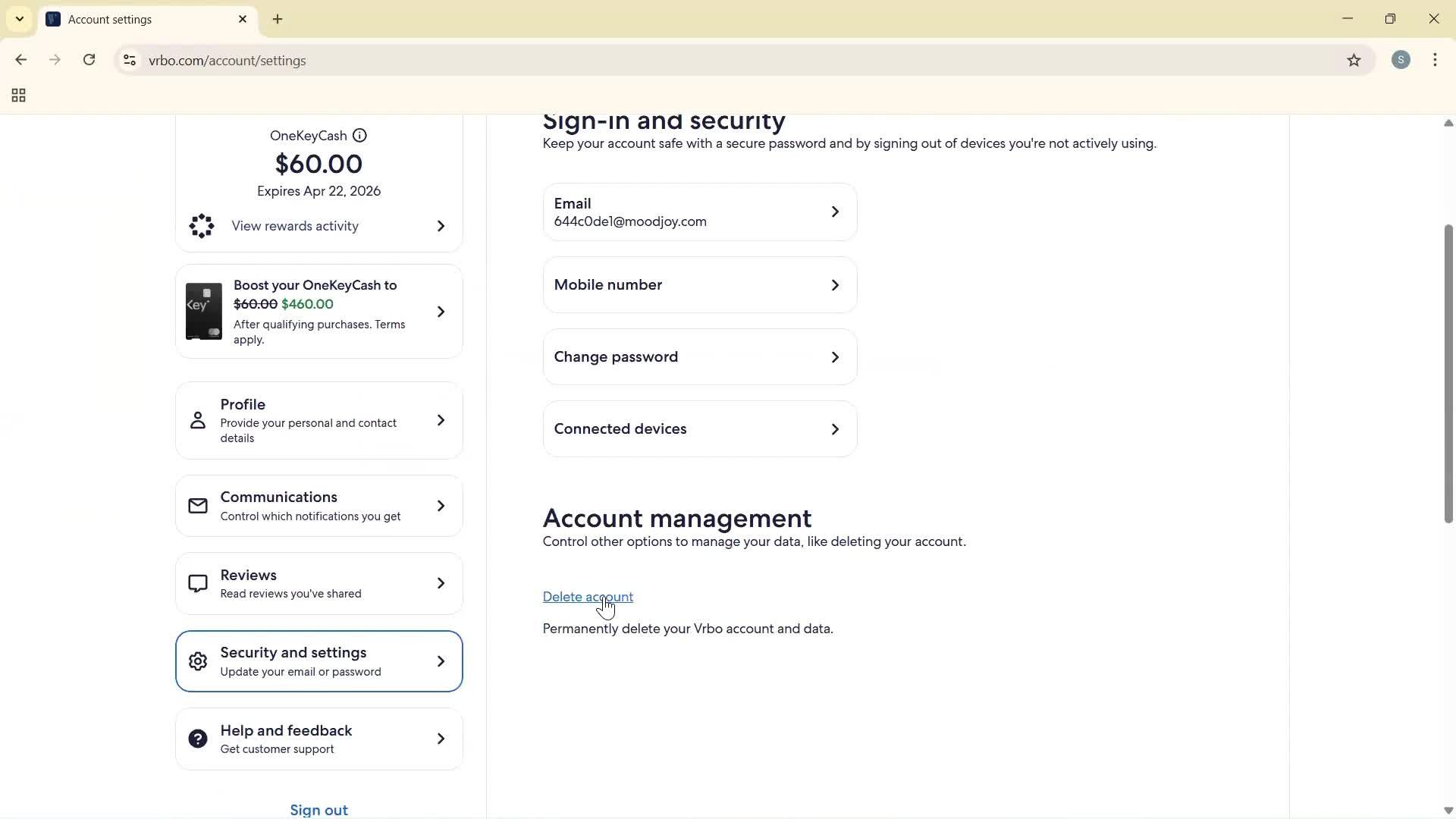The image size is (1456, 819).
Task: Open View rewards activity
Action: tap(295, 226)
